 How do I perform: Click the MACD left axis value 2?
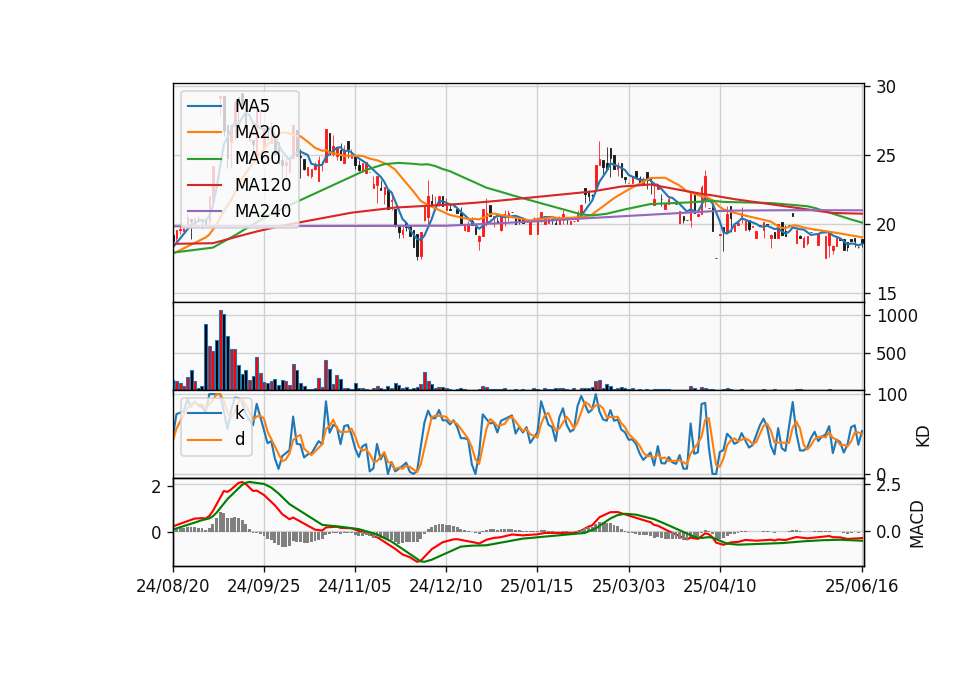tap(157, 487)
